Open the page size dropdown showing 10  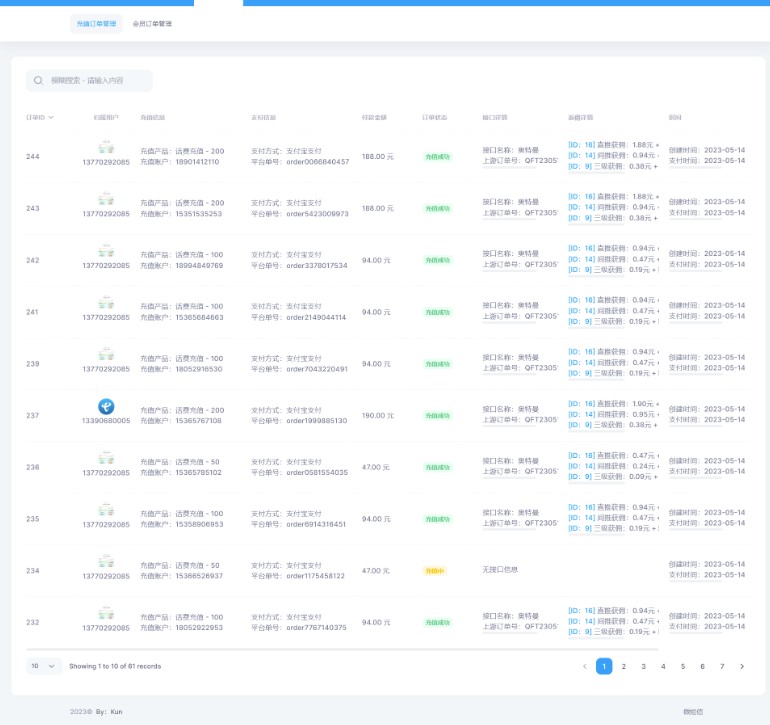(x=44, y=666)
